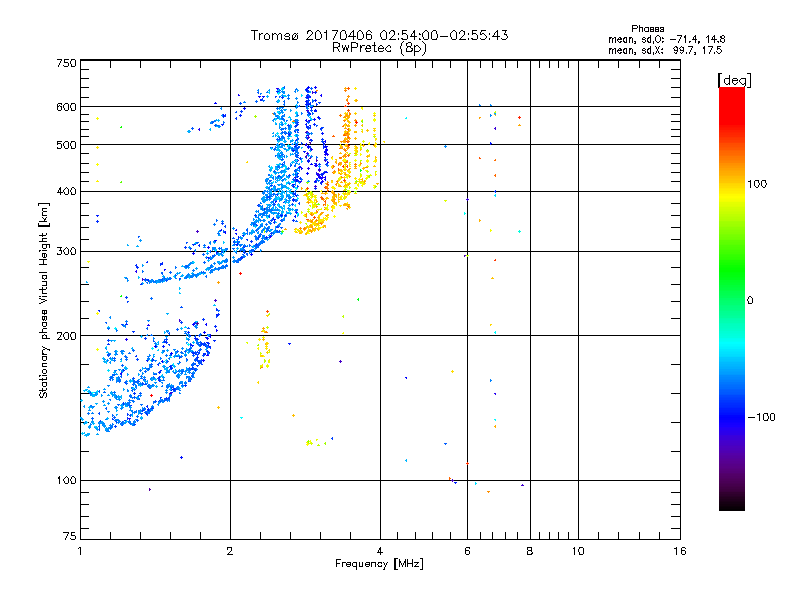Click the x-axis tick label '1'
Viewport: 800px width, 600px height.
pyautogui.click(x=80, y=551)
